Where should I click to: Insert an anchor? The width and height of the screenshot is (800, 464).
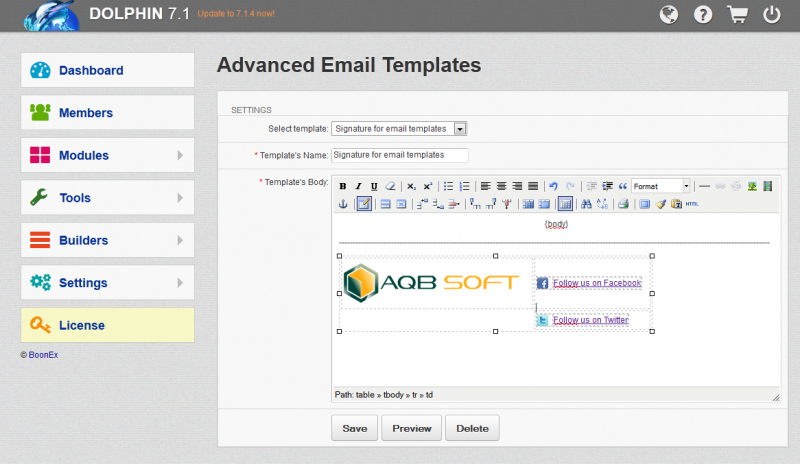click(x=343, y=204)
